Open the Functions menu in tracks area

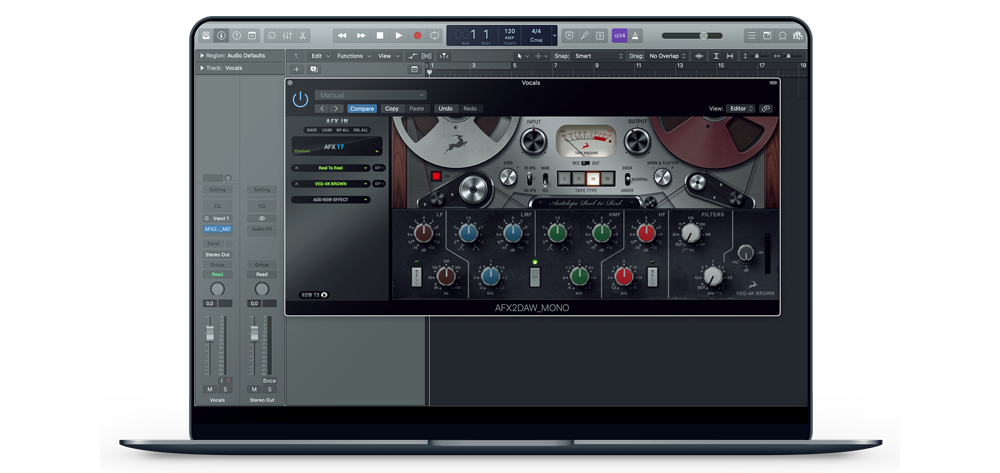pyautogui.click(x=353, y=56)
